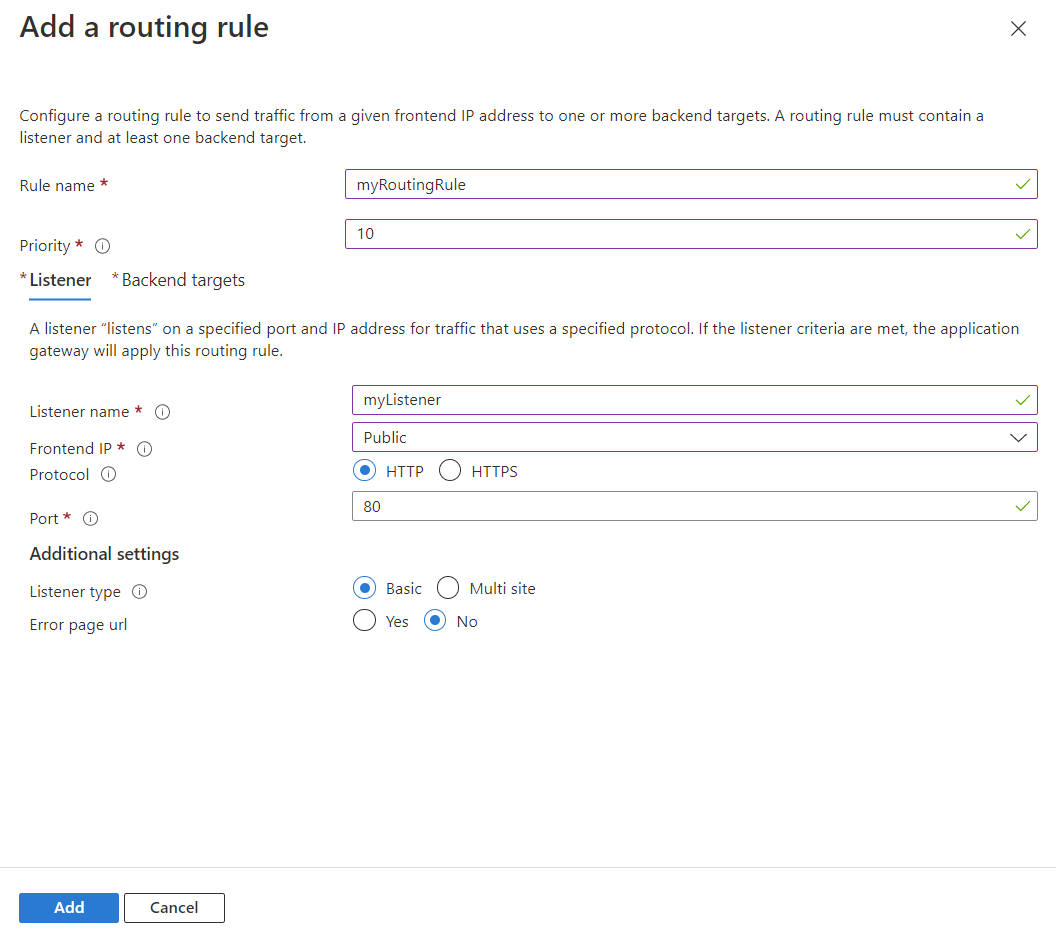Click the Frontend IP info icon

(144, 449)
